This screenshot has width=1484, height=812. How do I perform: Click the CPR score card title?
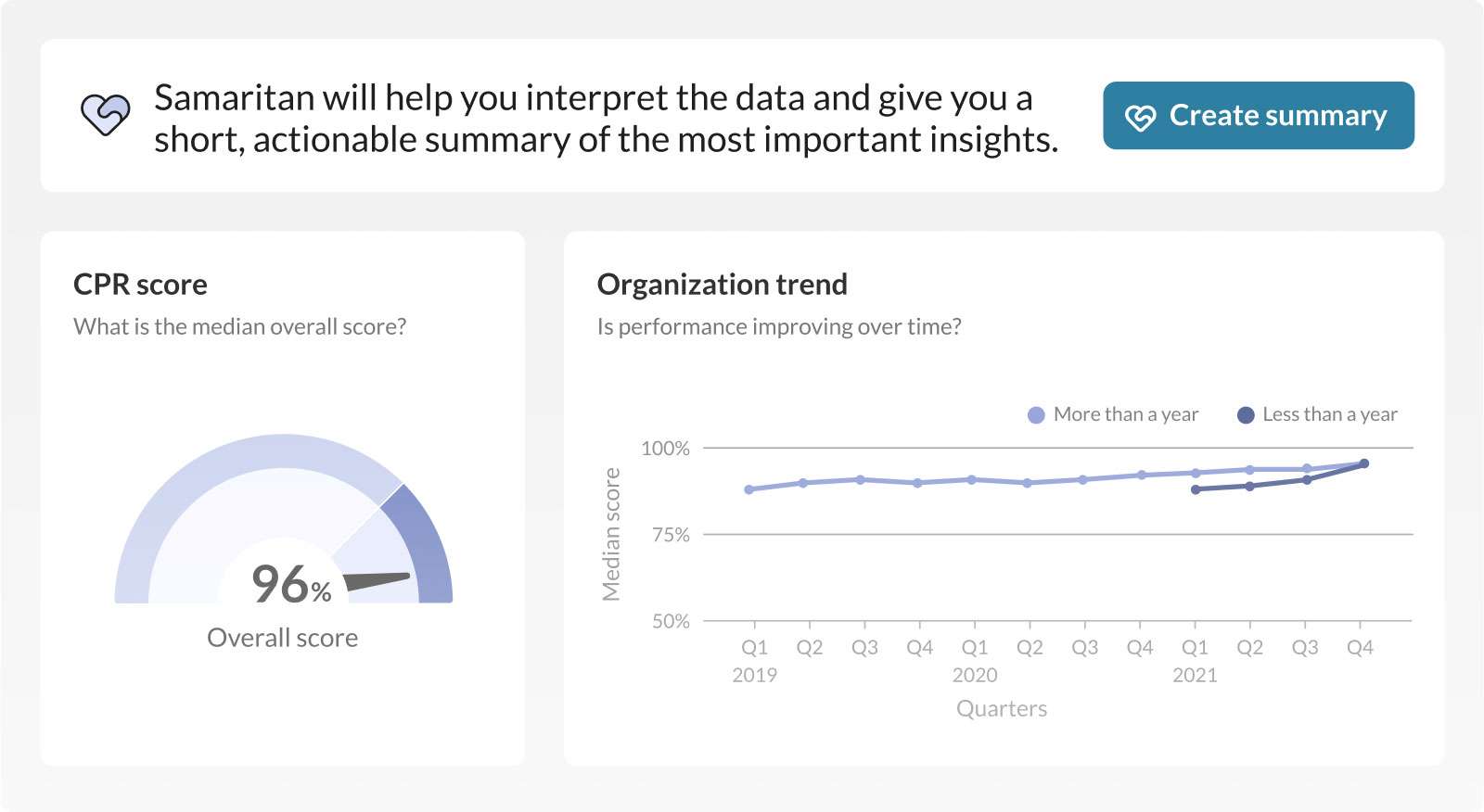140,285
